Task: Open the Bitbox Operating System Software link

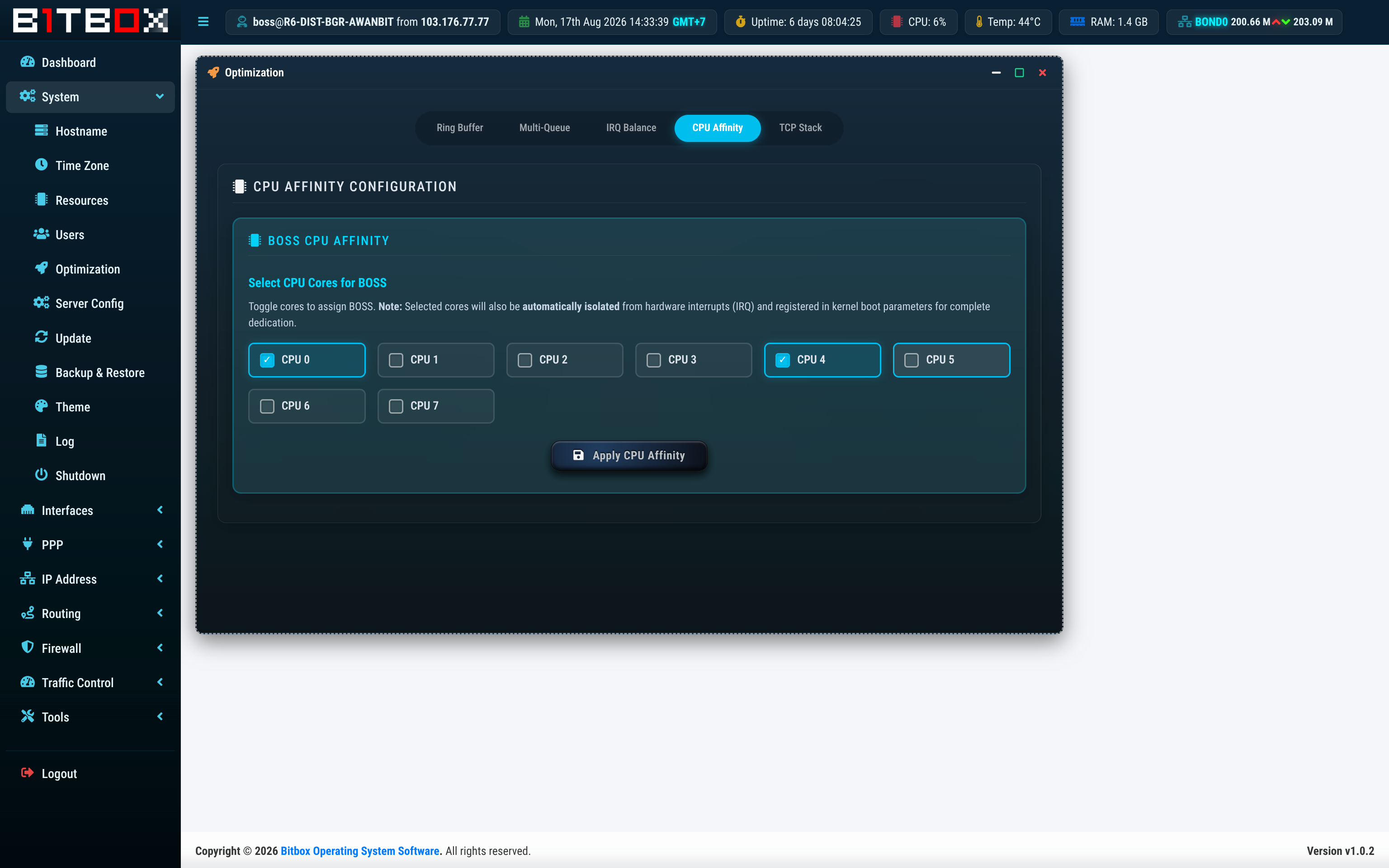Action: coord(360,851)
